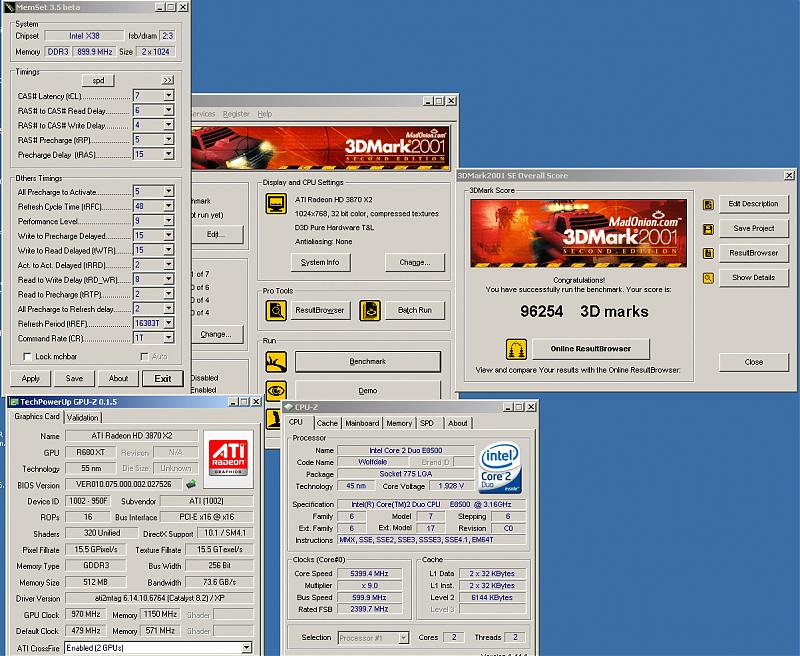This screenshot has width=800, height=656.
Task: Open the CAS# Latency (tCL) dropdown
Action: pyautogui.click(x=168, y=95)
